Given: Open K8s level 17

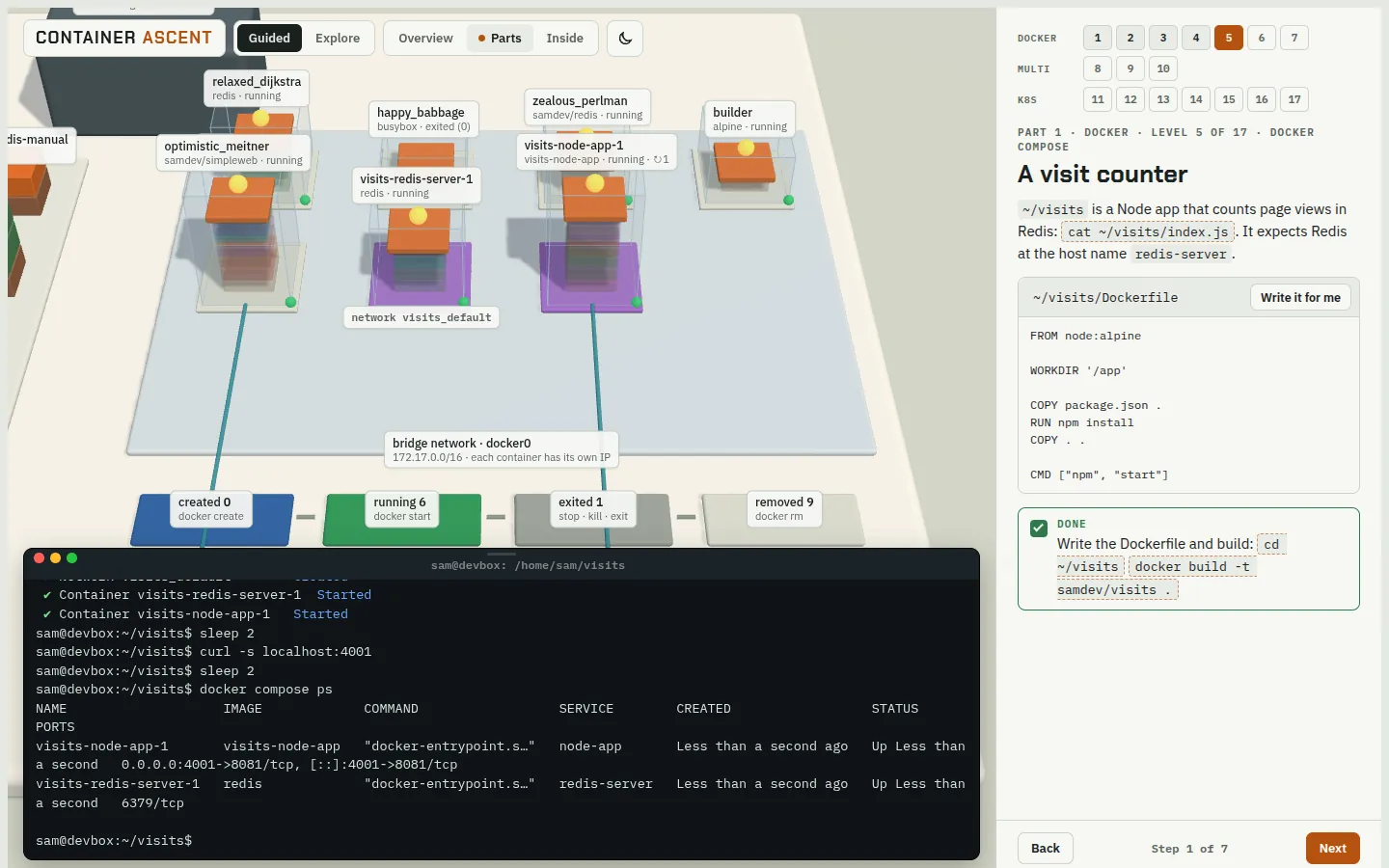Looking at the screenshot, I should point(1294,99).
